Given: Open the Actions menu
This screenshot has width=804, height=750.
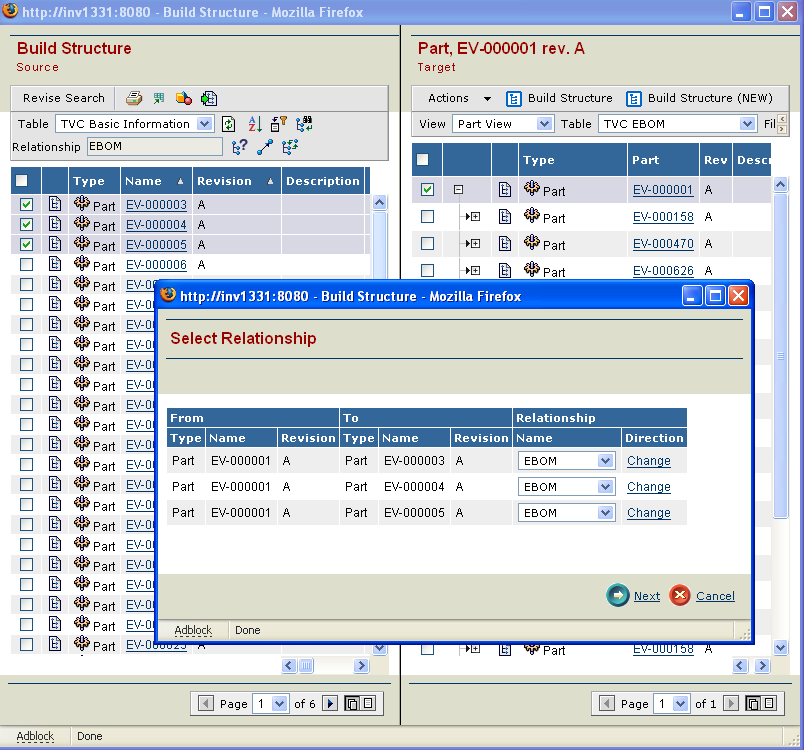Looking at the screenshot, I should tap(458, 98).
